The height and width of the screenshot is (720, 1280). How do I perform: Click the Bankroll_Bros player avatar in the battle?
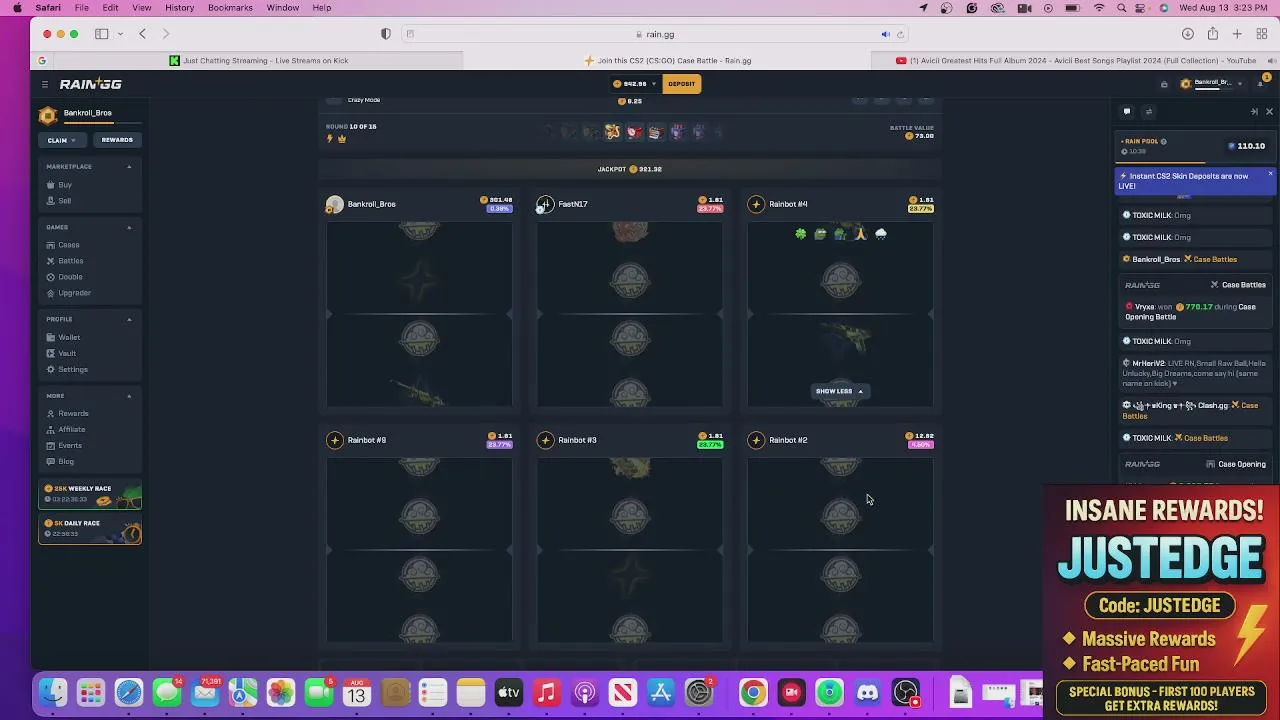coord(335,204)
